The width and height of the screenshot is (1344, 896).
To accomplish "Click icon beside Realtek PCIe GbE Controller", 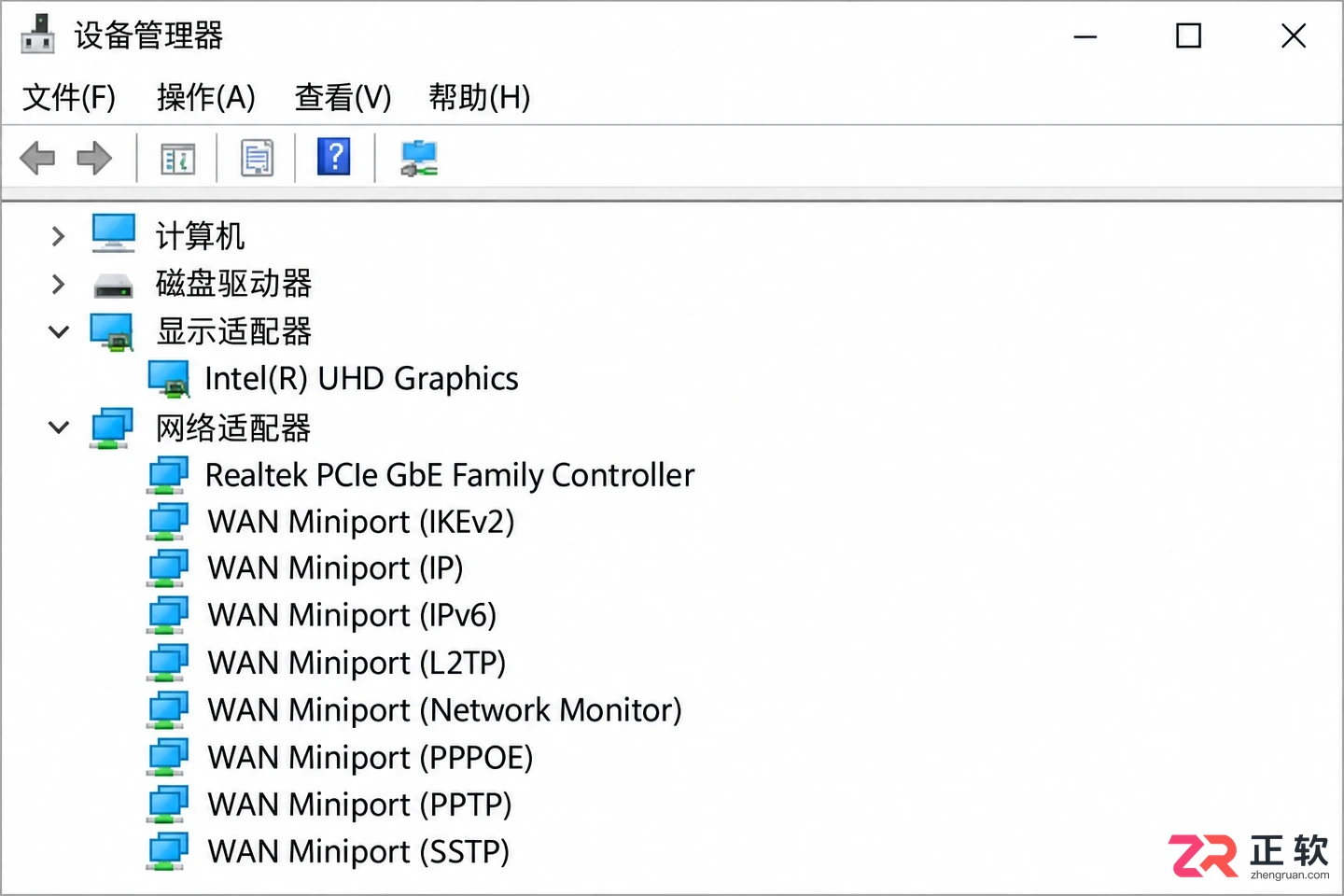I will tap(168, 475).
